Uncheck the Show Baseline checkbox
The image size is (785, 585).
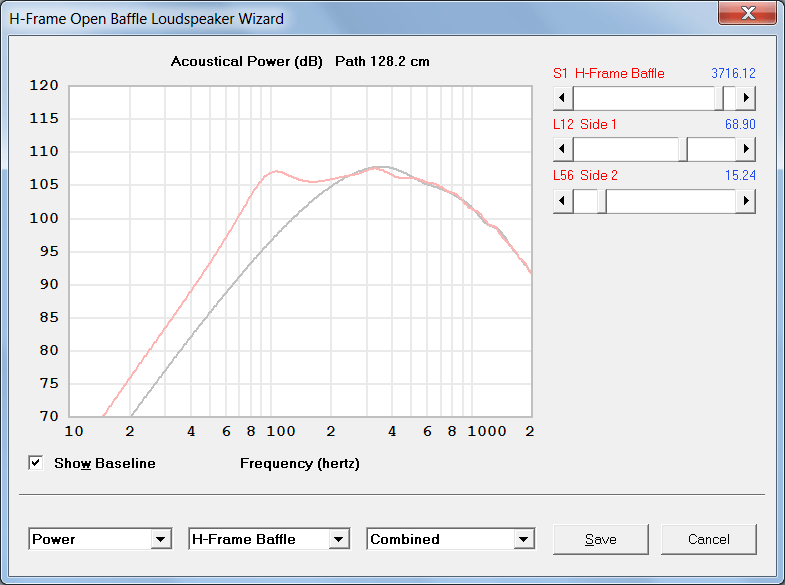[x=36, y=462]
